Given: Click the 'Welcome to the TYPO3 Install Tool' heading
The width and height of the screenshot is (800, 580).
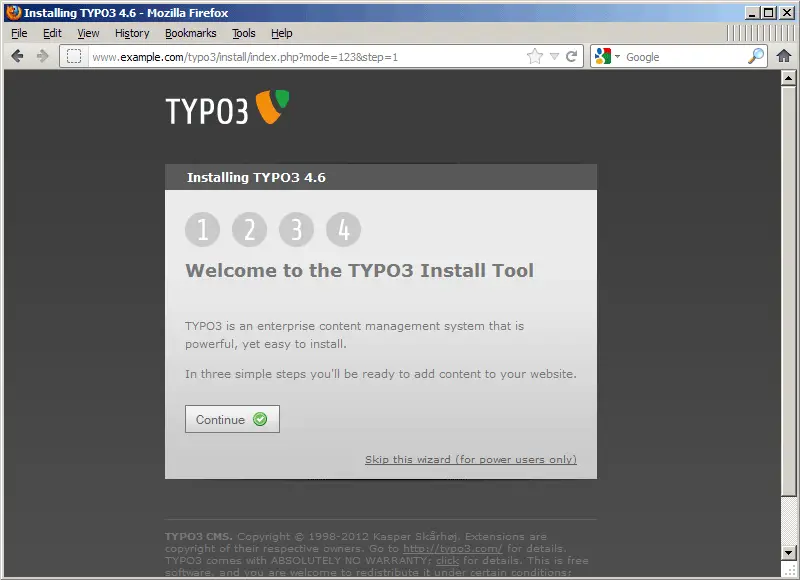Looking at the screenshot, I should point(360,270).
